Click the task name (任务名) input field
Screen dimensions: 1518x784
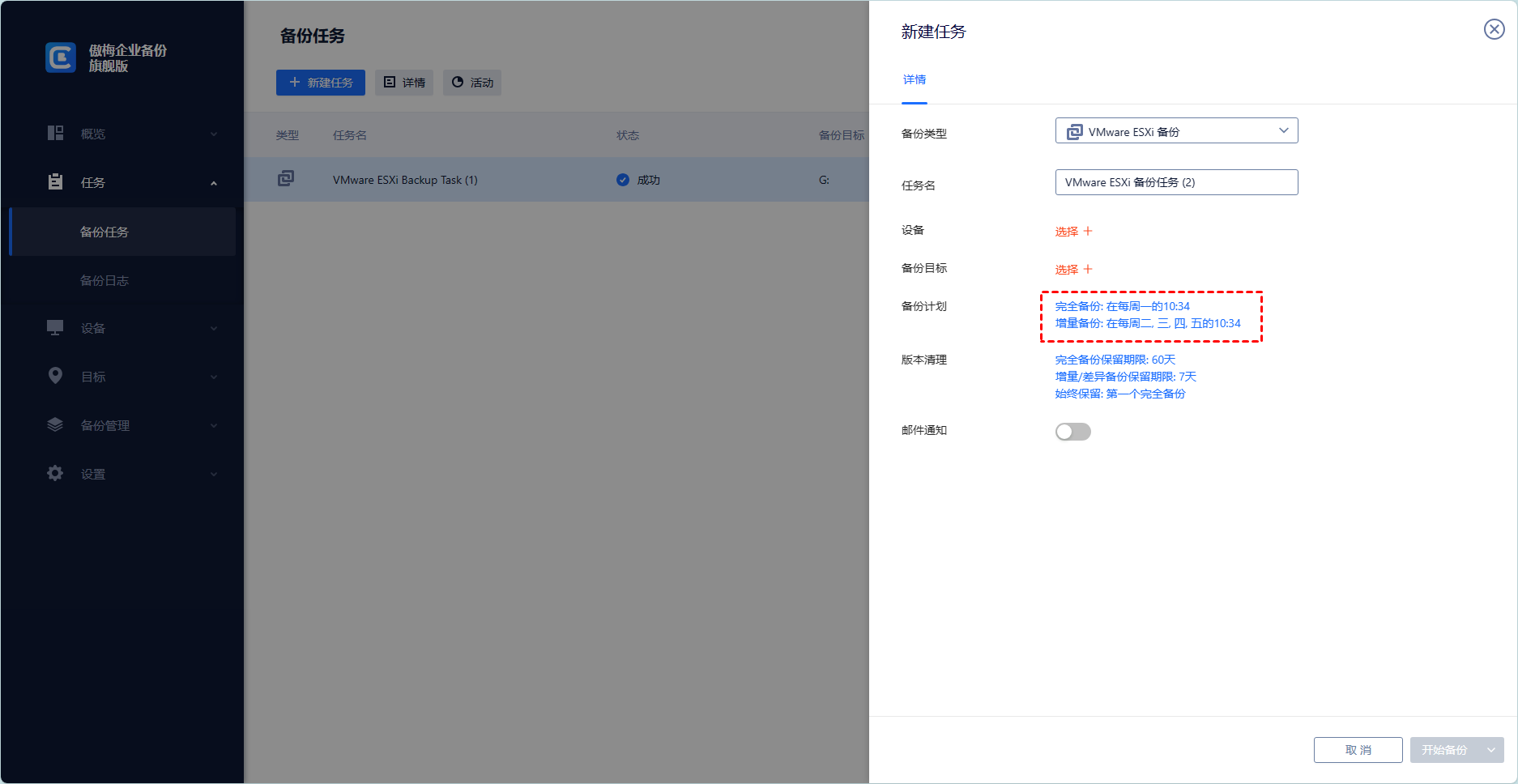[1176, 182]
